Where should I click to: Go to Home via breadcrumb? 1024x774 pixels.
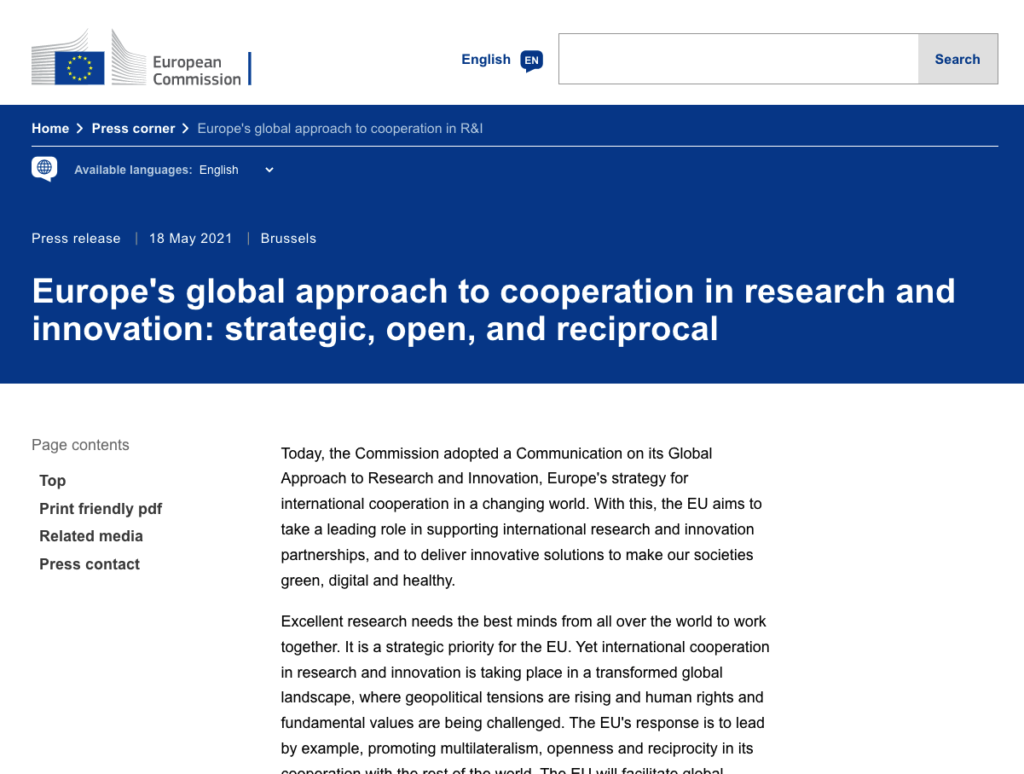coord(50,129)
